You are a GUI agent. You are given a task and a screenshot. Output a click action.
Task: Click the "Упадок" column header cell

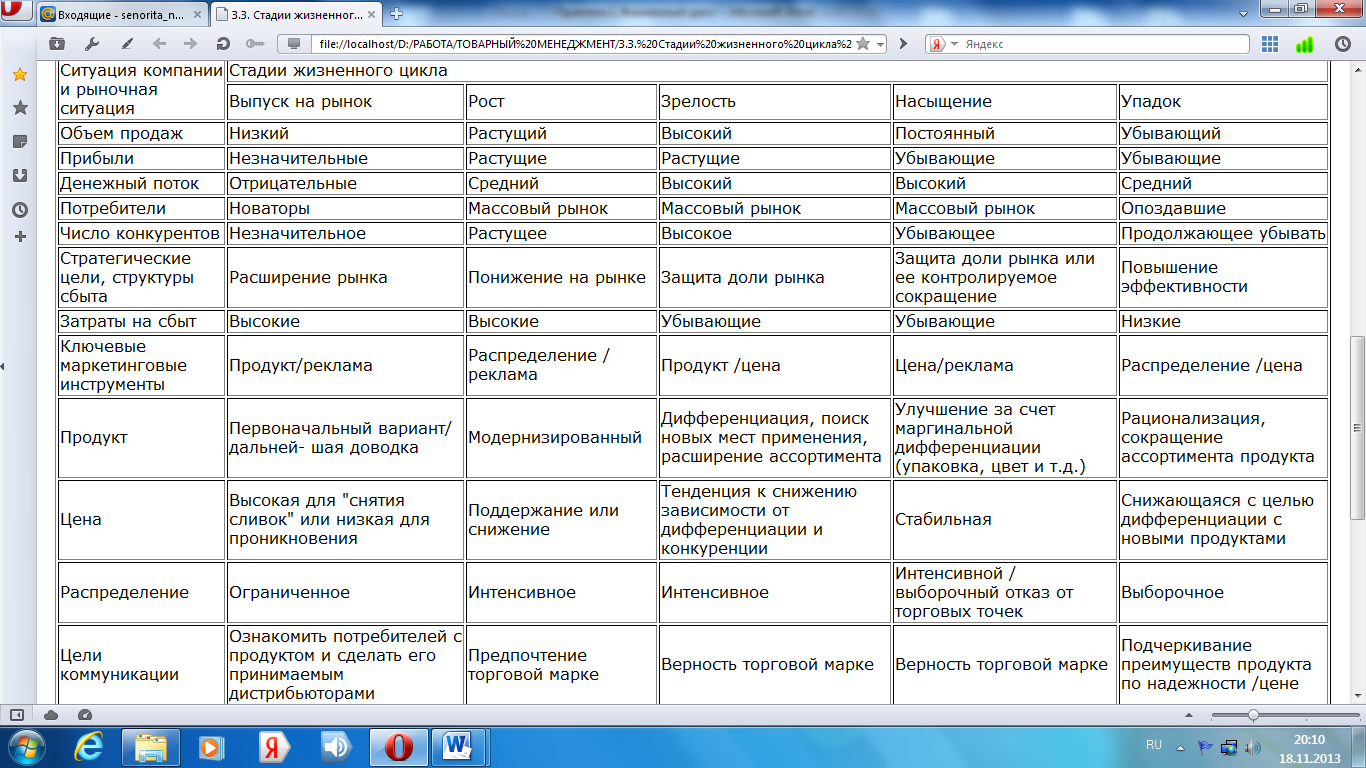pos(1223,101)
